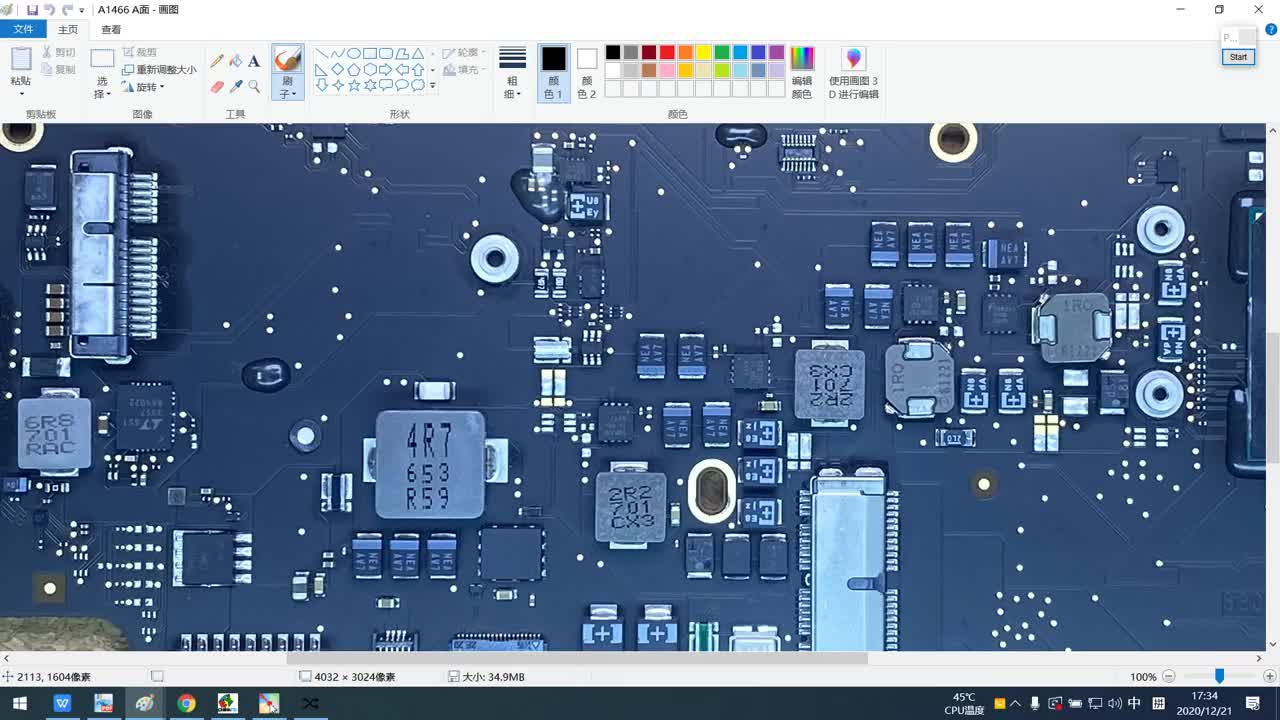Click the date and time 17:34 in taskbar
This screenshot has width=1280, height=720.
(1204, 703)
